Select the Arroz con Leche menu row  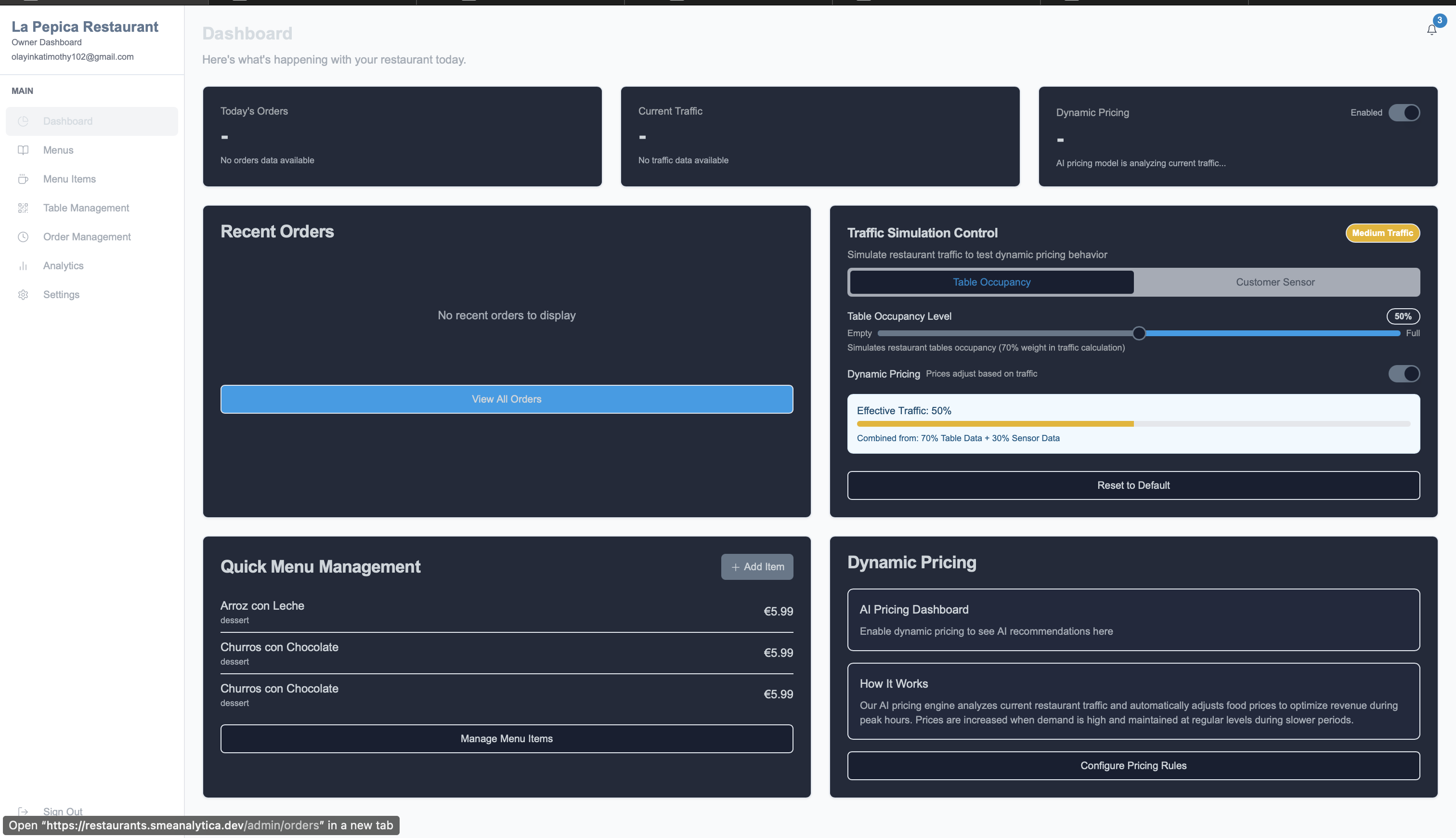click(x=506, y=611)
